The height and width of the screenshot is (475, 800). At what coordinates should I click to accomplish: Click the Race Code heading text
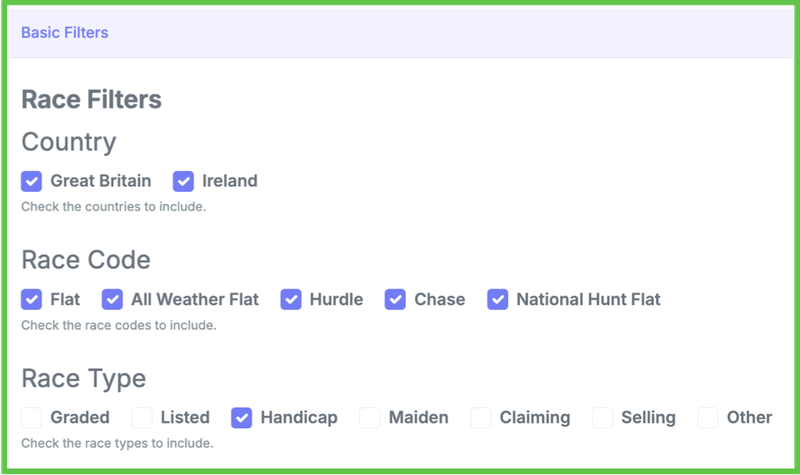click(86, 260)
